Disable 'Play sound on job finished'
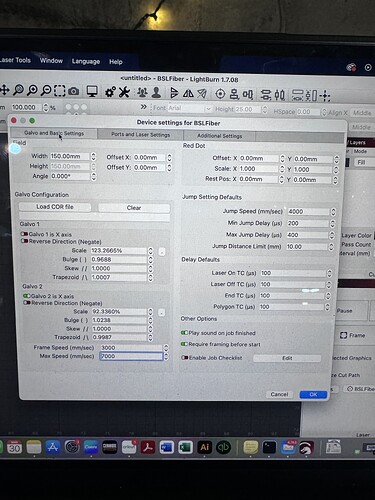Image resolution: width=375 pixels, height=500 pixels. (x=184, y=333)
